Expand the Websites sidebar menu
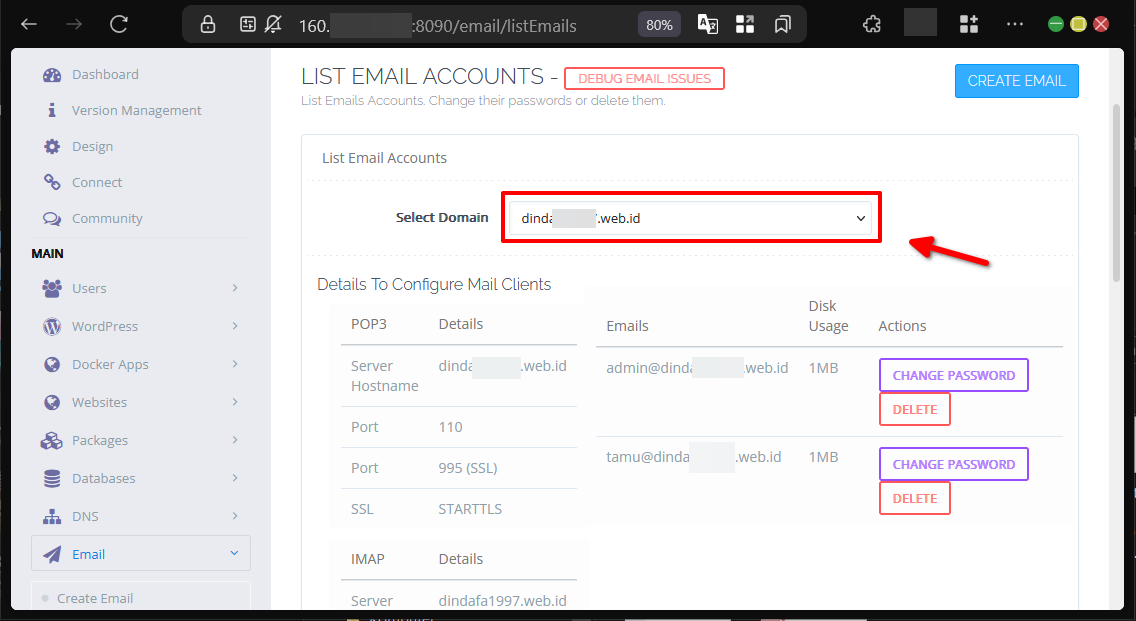The width and height of the screenshot is (1136, 621). coord(140,403)
